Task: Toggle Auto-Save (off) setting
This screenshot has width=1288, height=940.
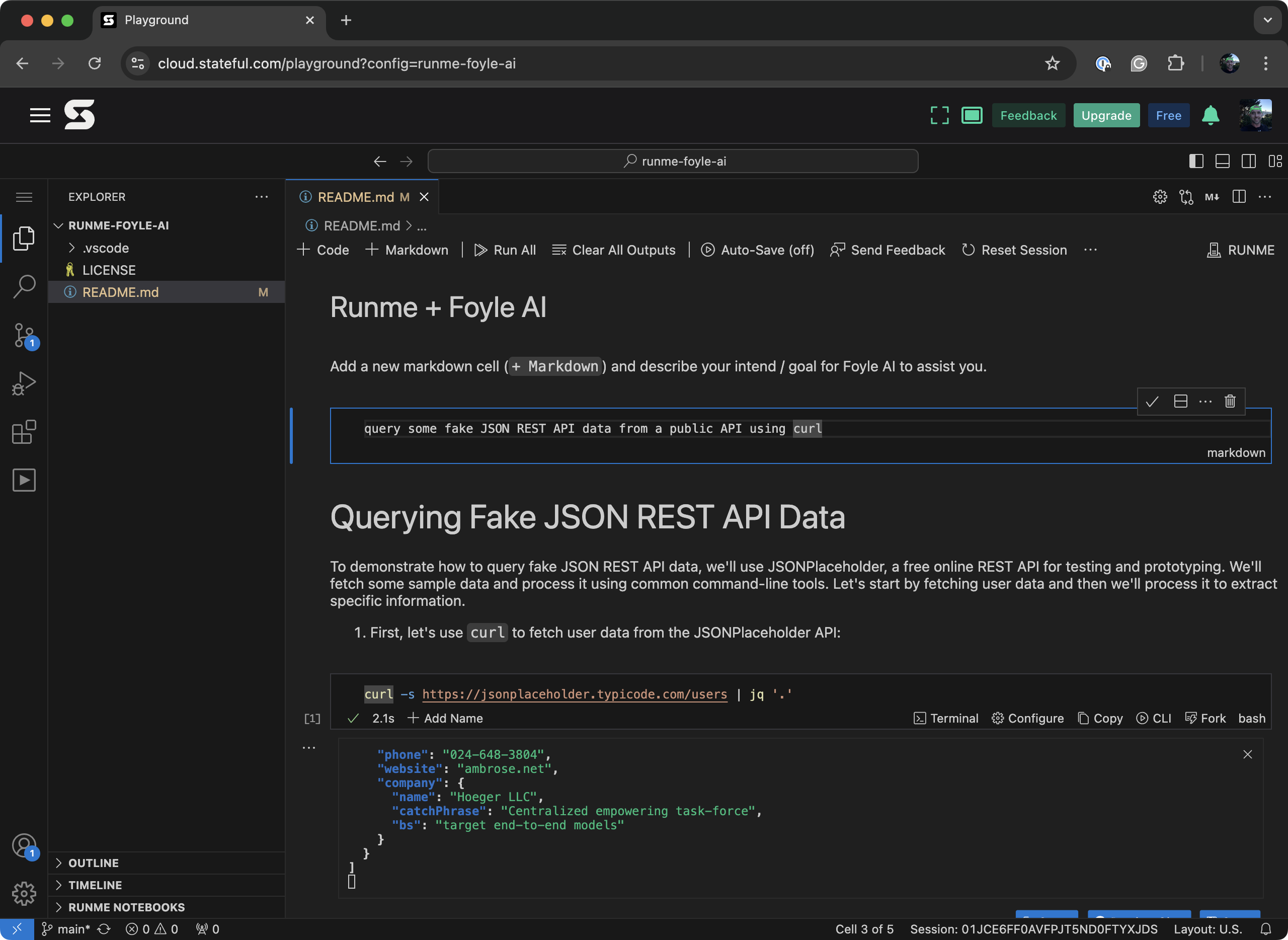Action: 757,250
